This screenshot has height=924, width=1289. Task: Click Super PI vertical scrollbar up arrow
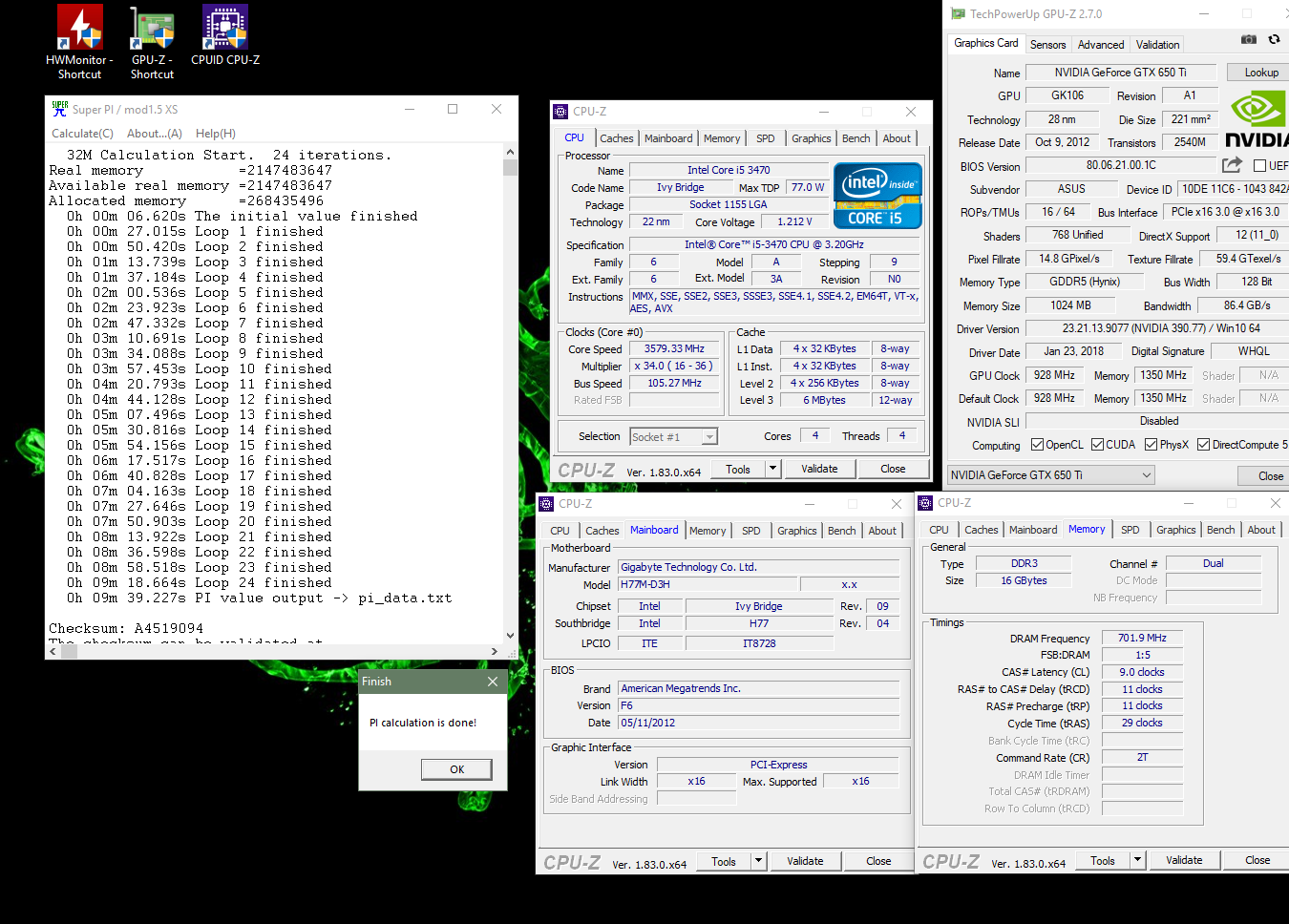[x=510, y=152]
